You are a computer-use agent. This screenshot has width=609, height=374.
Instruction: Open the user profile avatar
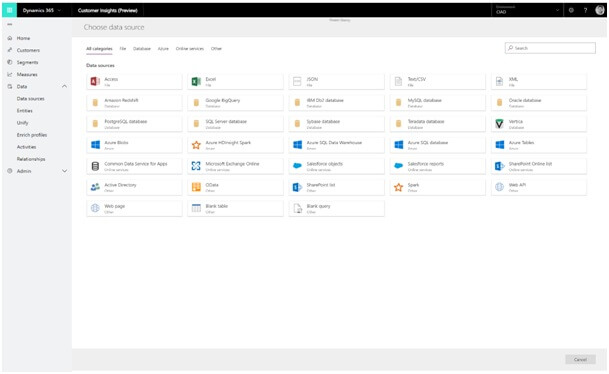(600, 10)
